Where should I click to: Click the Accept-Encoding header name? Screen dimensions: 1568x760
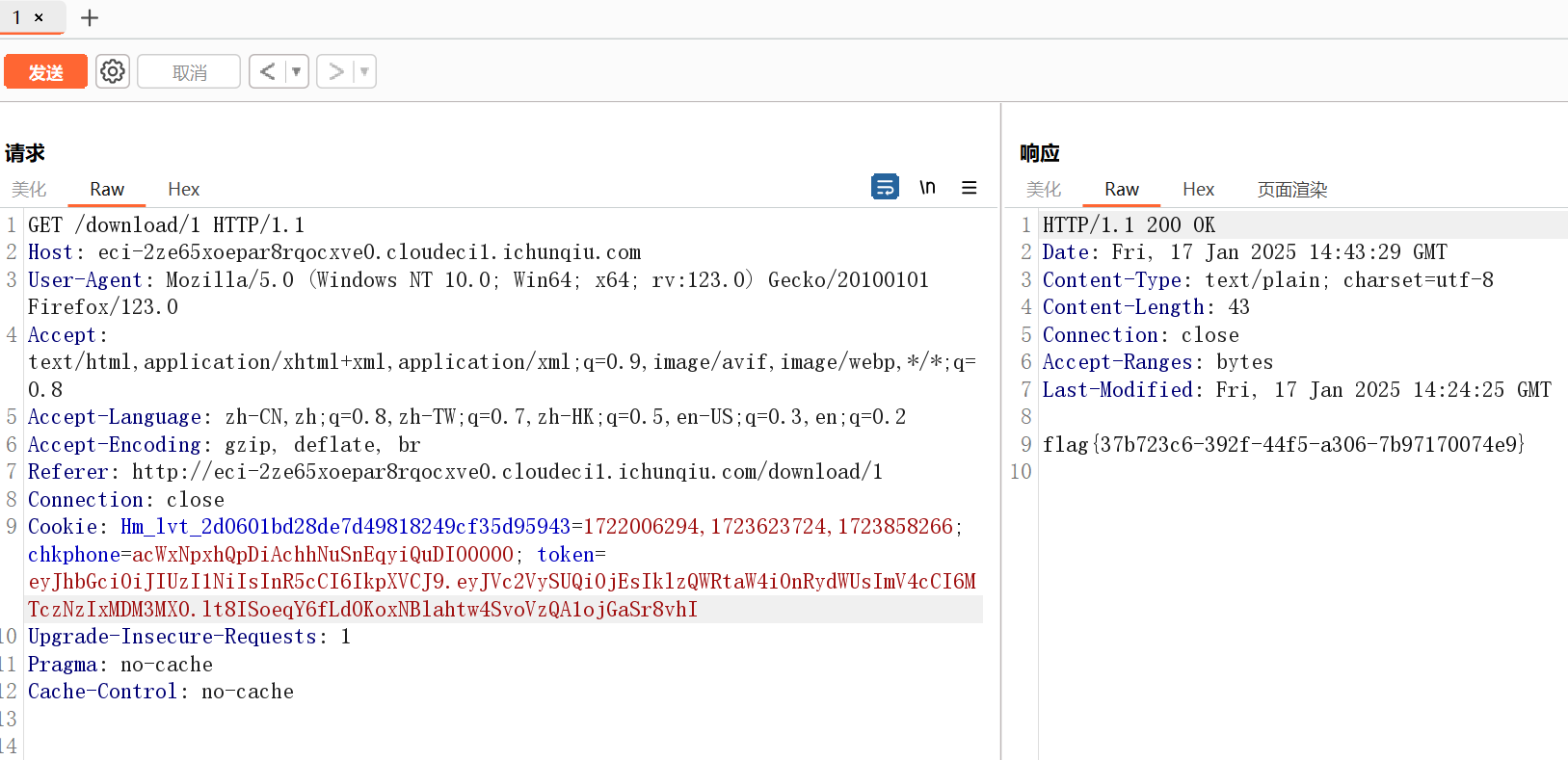(114, 444)
